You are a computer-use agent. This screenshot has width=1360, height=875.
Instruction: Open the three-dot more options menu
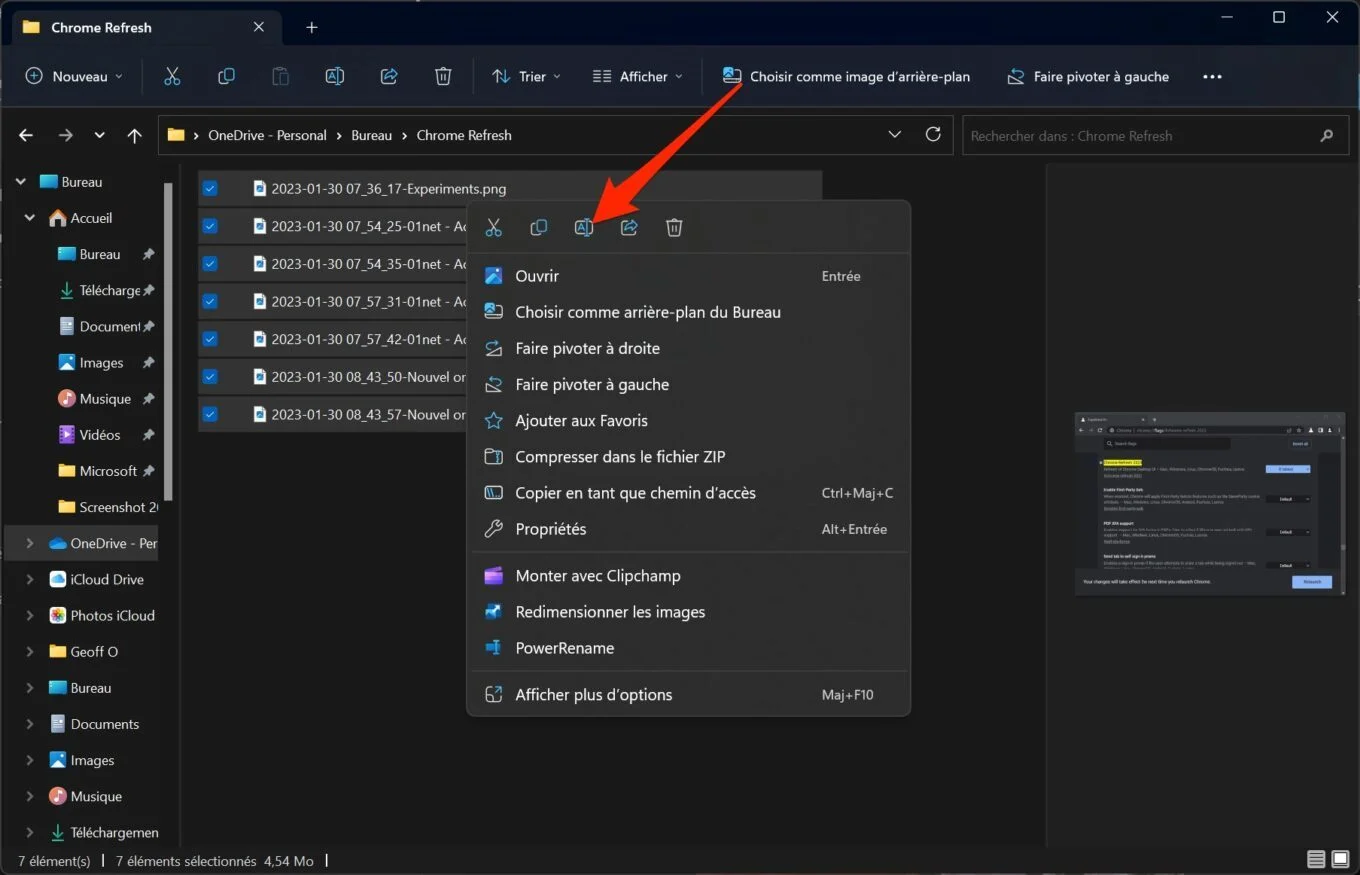tap(1212, 76)
